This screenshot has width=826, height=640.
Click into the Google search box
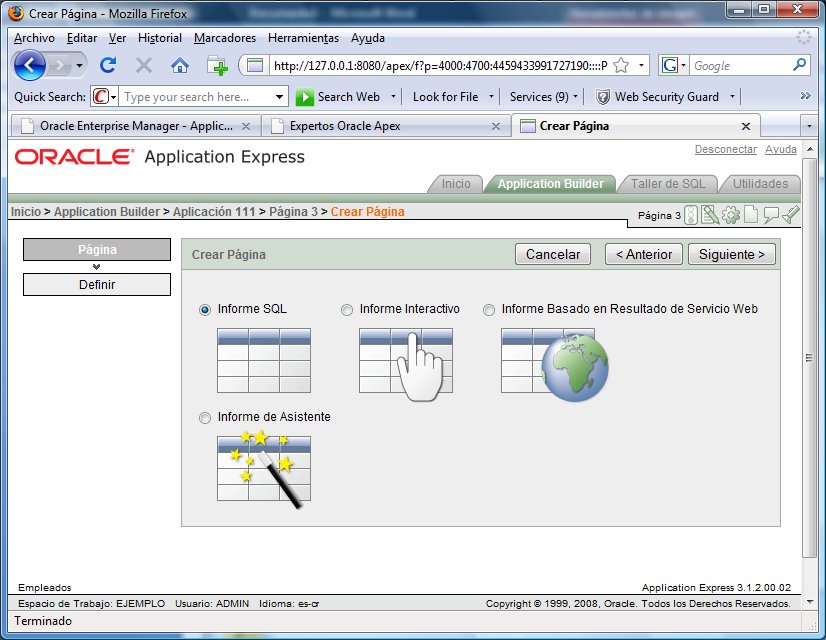click(740, 65)
